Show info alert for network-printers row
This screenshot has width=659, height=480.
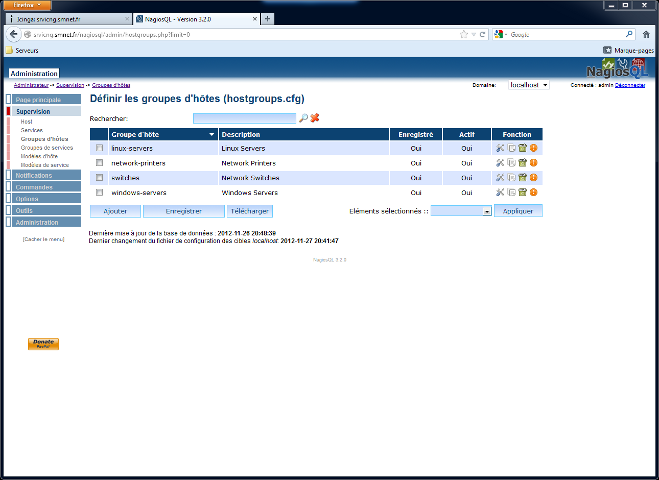coord(533,163)
